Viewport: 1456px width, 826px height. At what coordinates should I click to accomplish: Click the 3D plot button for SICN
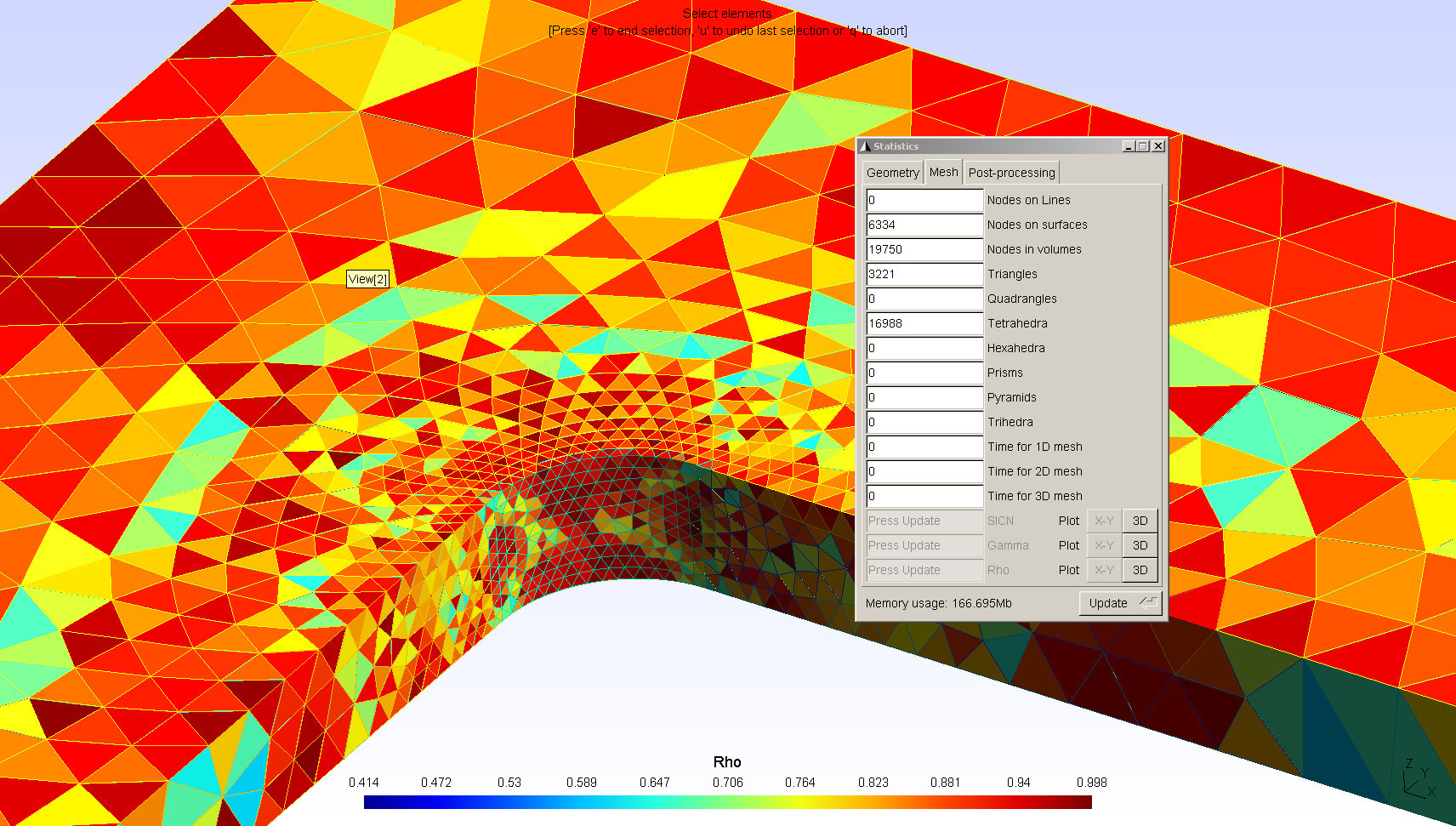(x=1140, y=521)
